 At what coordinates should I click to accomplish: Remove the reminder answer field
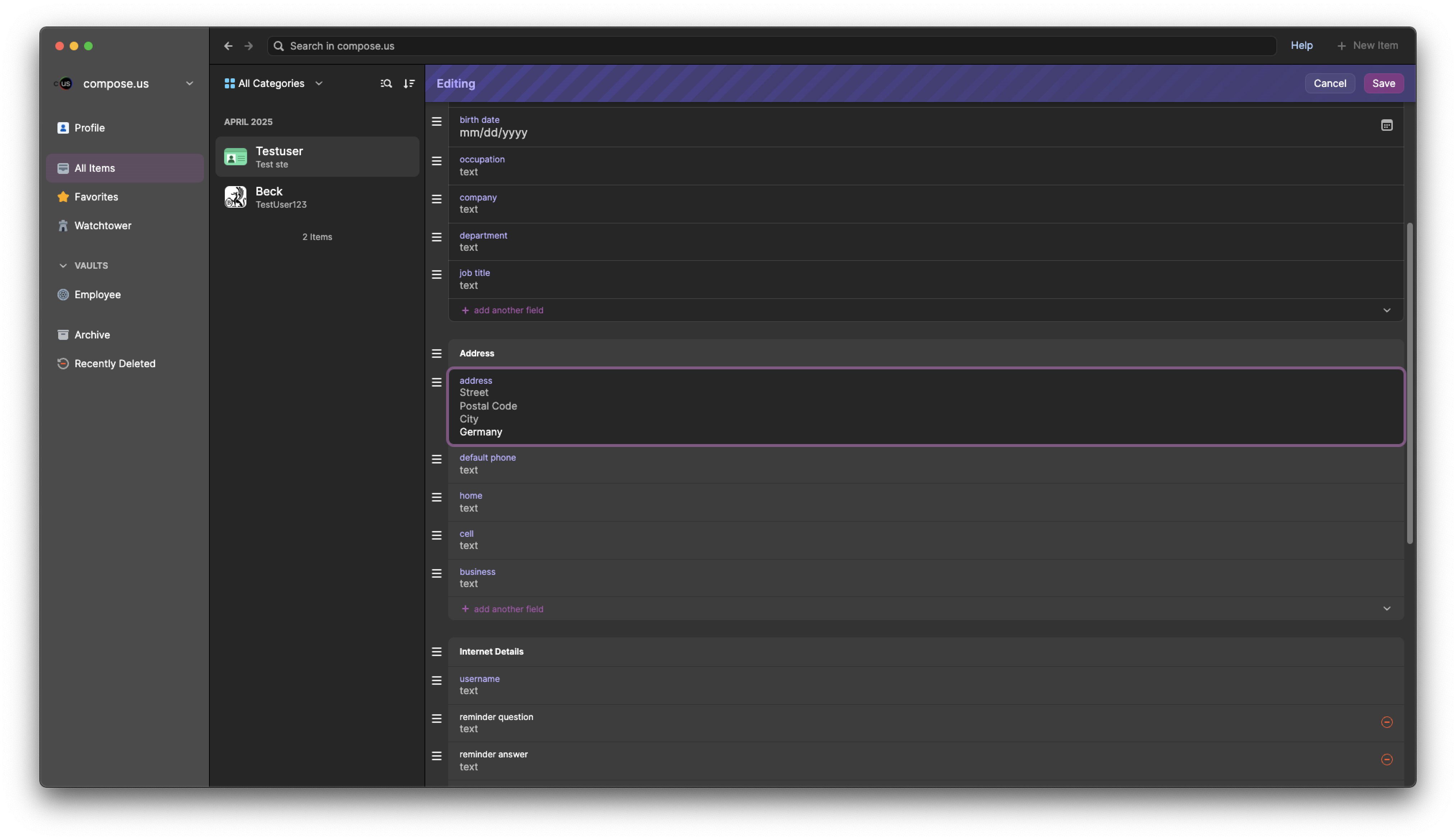click(x=1387, y=759)
